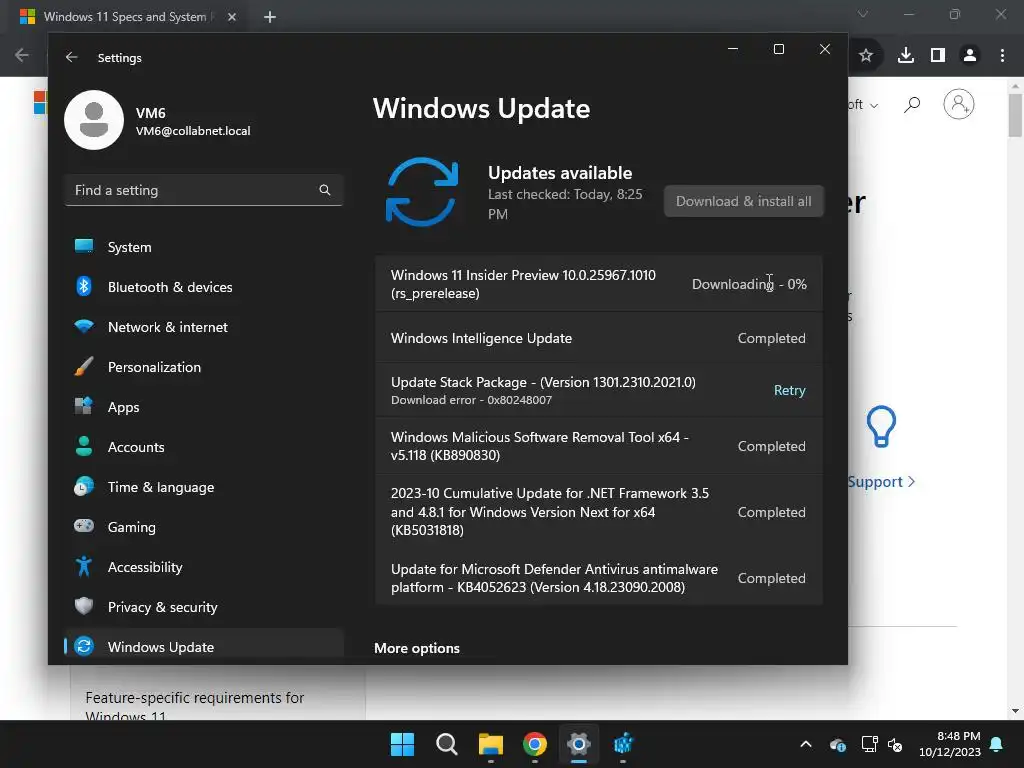The image size is (1024, 768).
Task: Select the Malicious Software Removal Tool row
Action: tap(598, 446)
